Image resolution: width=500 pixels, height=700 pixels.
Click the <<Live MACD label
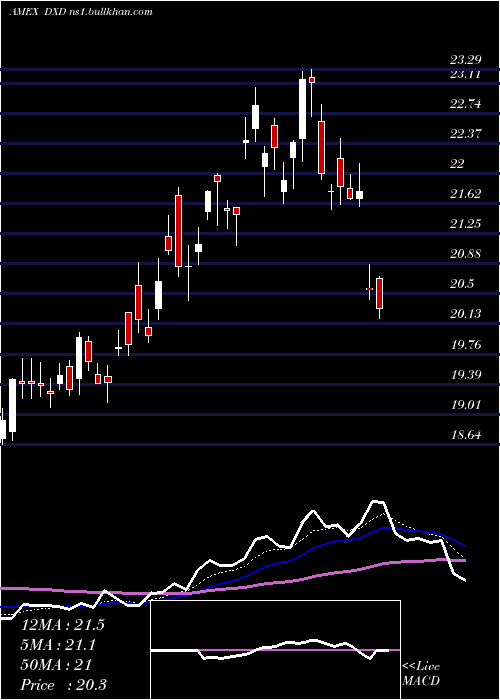(x=421, y=673)
